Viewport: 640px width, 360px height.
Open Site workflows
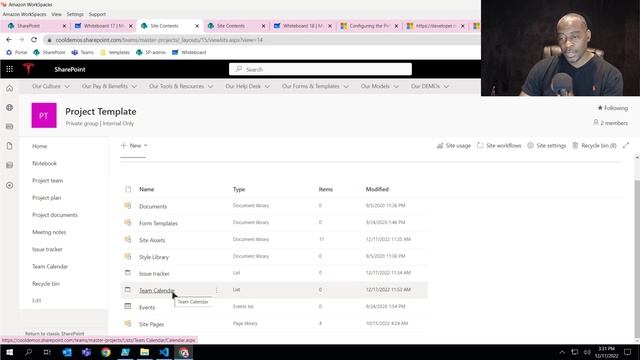click(499, 145)
